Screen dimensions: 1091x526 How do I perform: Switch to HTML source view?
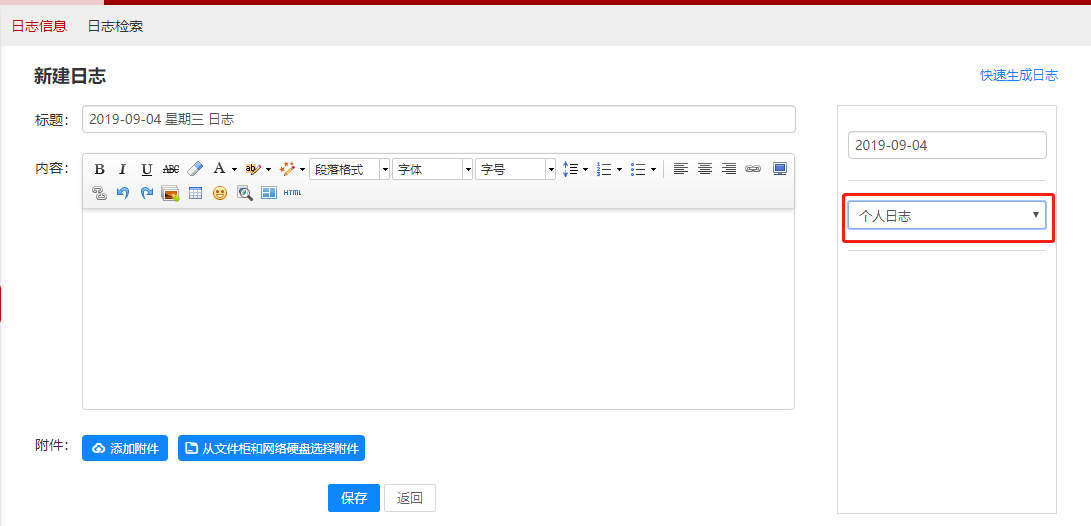point(292,193)
